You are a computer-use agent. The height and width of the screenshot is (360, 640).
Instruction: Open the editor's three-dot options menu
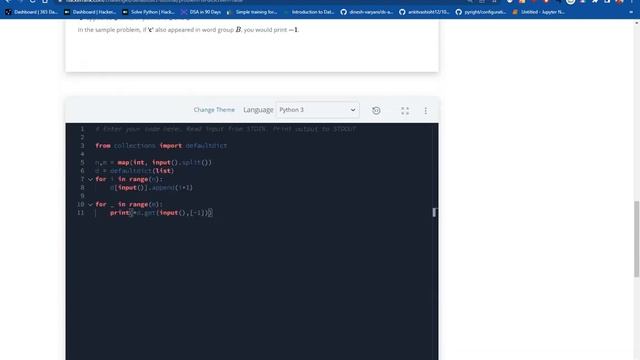click(425, 111)
